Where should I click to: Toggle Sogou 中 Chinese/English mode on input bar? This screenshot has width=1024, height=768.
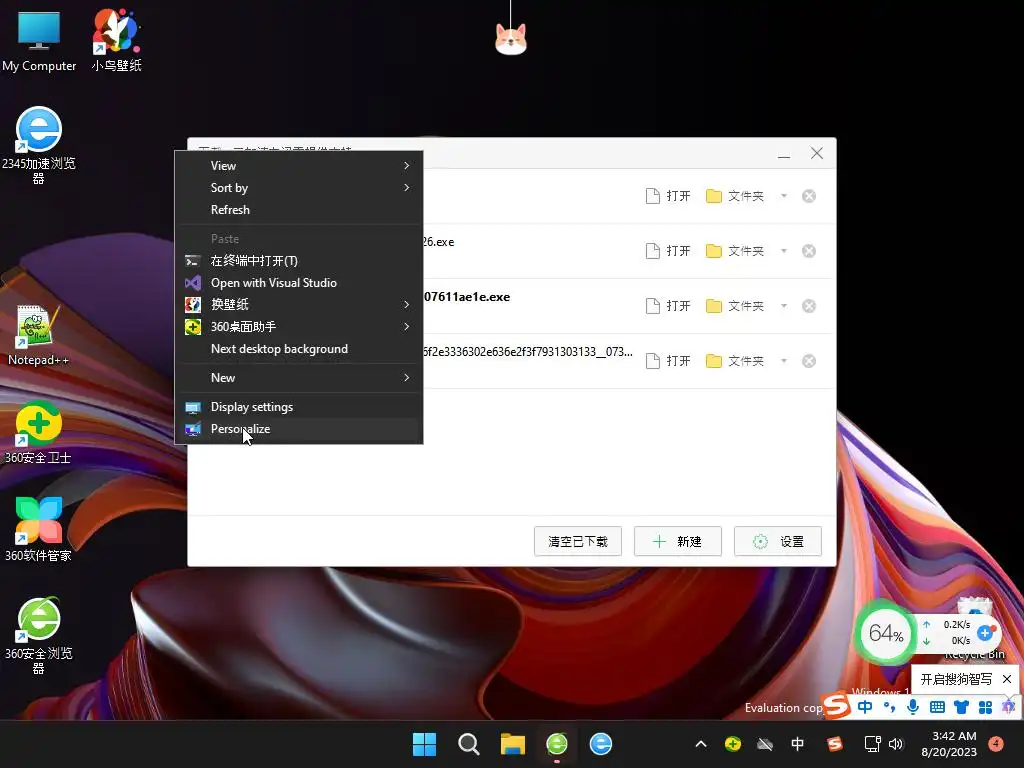865,707
